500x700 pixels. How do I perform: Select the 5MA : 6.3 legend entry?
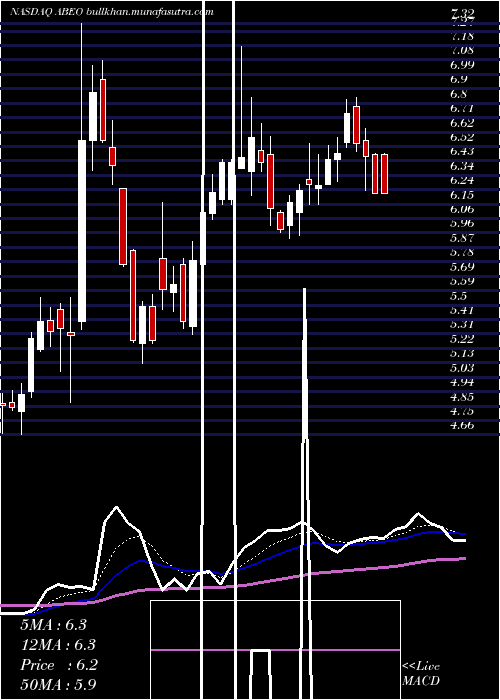coord(53,625)
